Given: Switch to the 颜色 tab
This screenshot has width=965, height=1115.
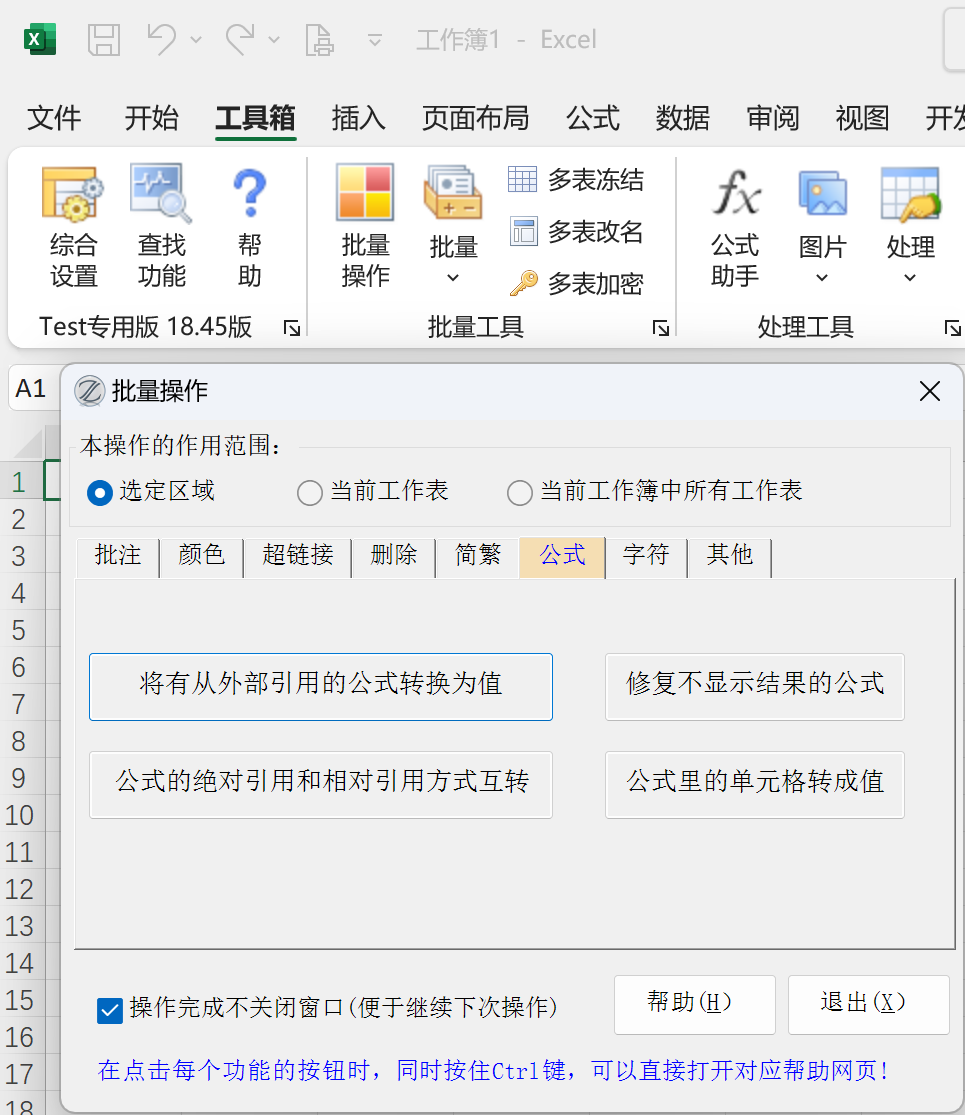Looking at the screenshot, I should 201,556.
